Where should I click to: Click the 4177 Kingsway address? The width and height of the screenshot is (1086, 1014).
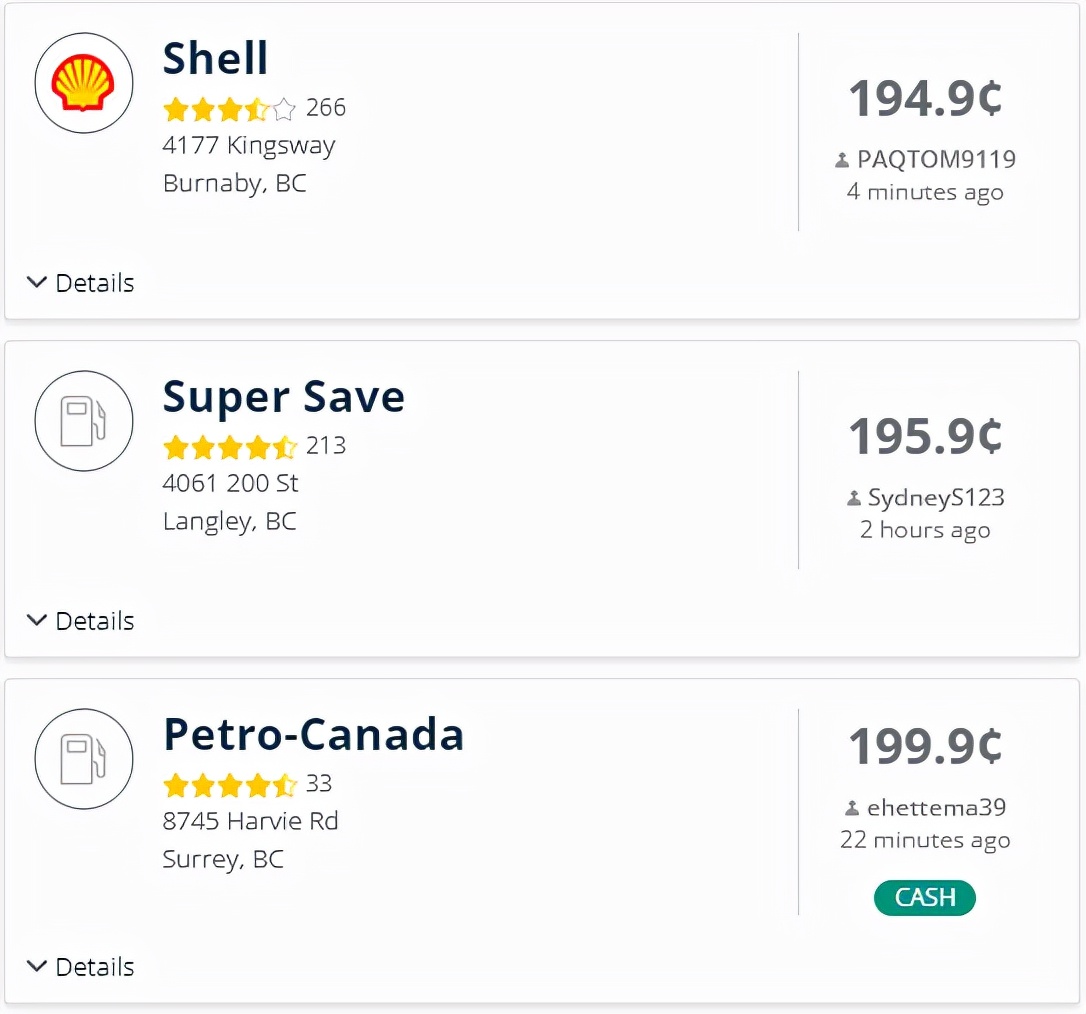point(249,146)
